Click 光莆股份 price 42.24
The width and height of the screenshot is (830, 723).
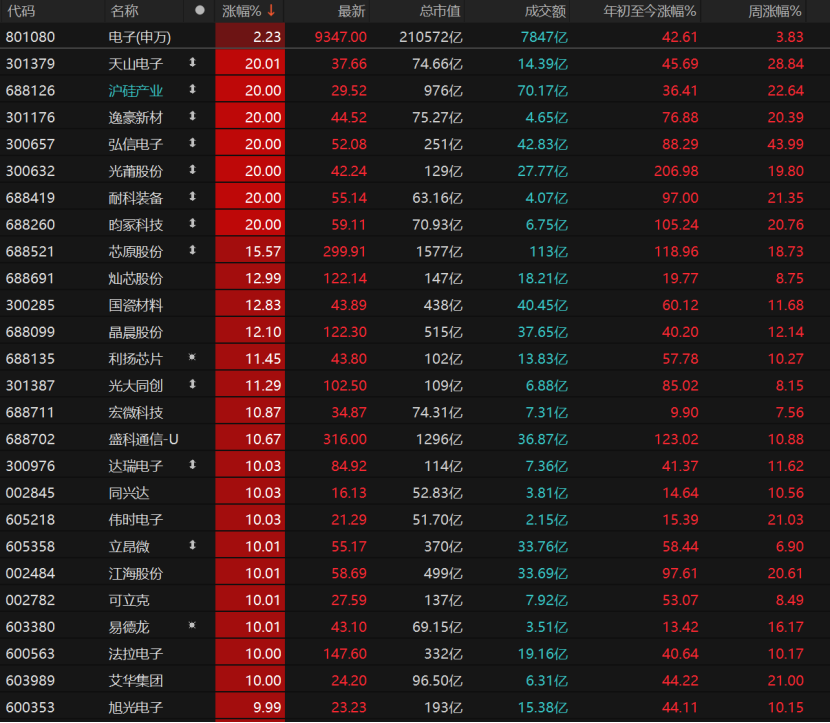[349, 171]
